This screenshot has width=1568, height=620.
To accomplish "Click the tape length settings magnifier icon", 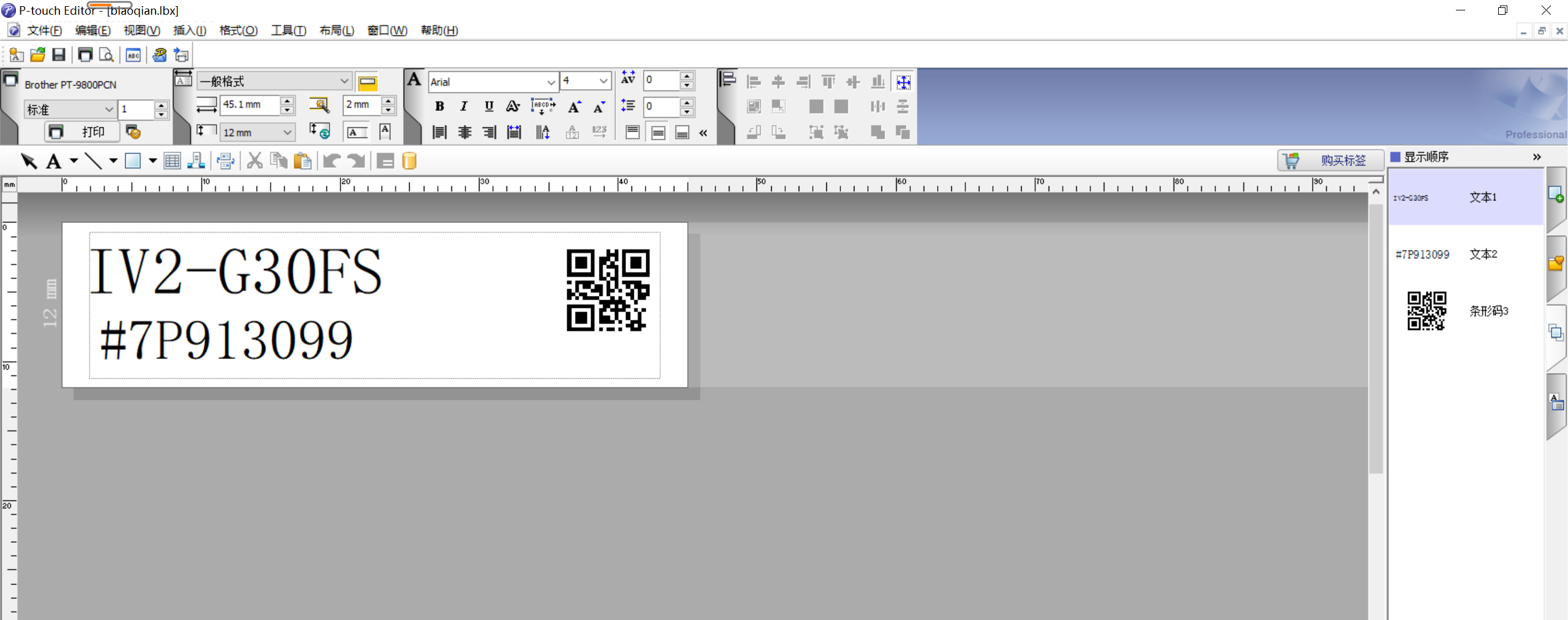I will 319,105.
